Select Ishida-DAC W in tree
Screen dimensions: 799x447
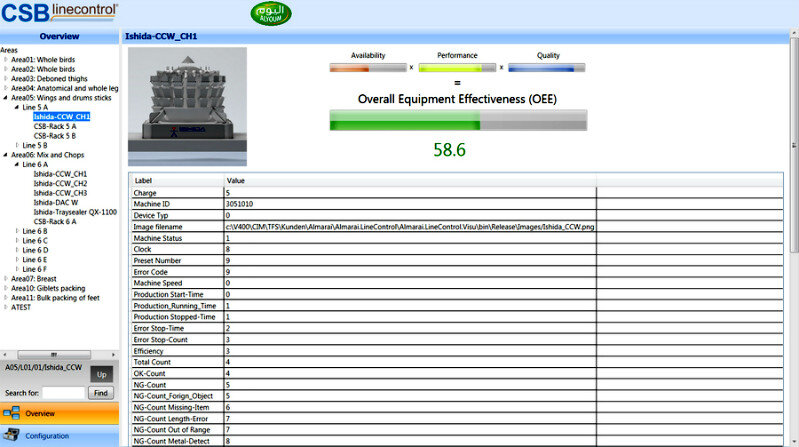56,202
